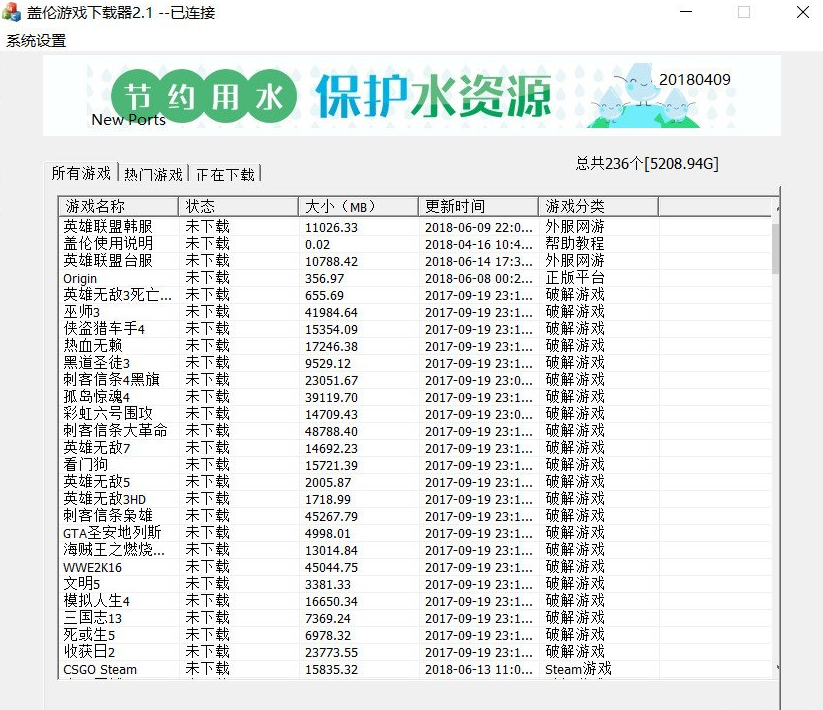Screen dimensions: 823x710
Task: Click size value 41984.64
Action: (331, 313)
